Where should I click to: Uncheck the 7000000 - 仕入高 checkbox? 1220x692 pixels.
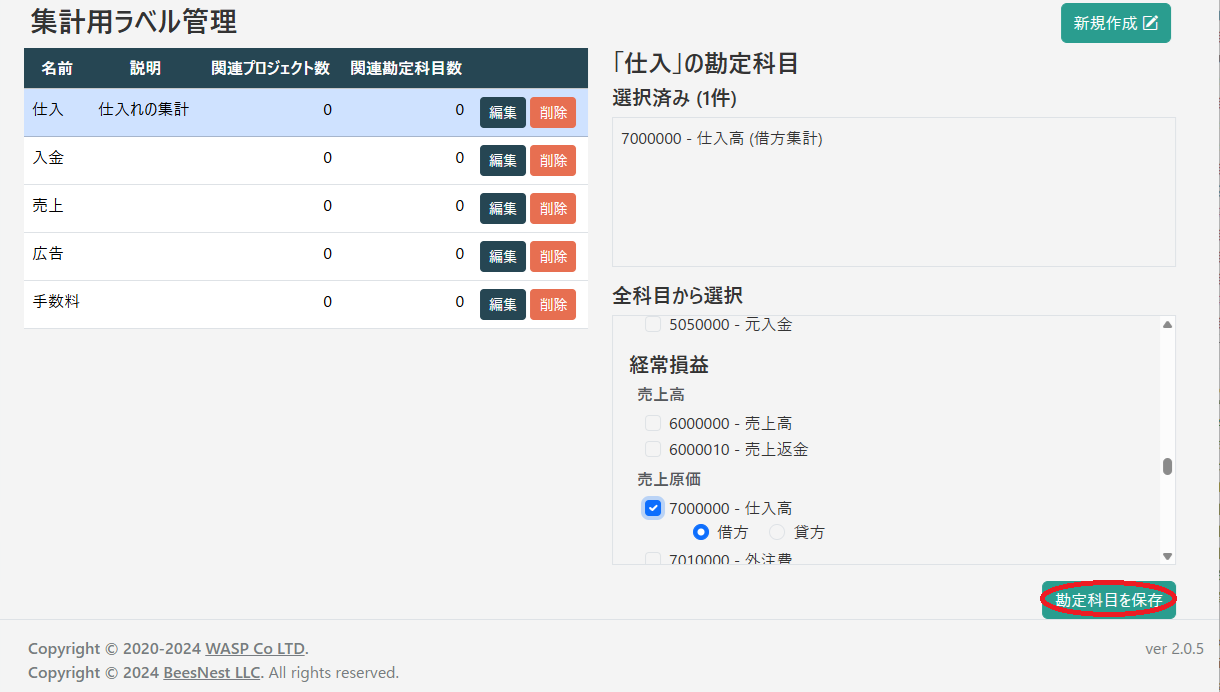[653, 508]
